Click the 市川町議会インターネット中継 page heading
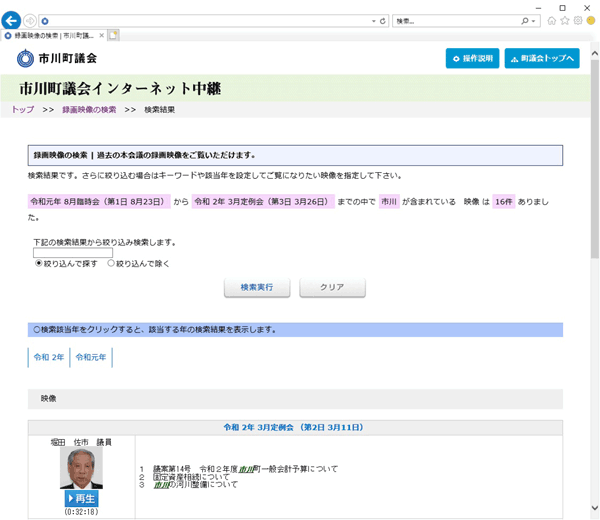600x520 pixels. tap(120, 88)
